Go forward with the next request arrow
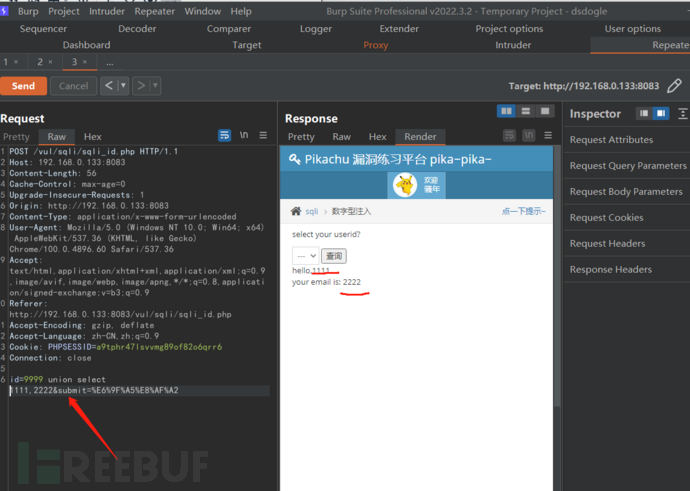Screen dimensions: 690x491 click(x=141, y=85)
